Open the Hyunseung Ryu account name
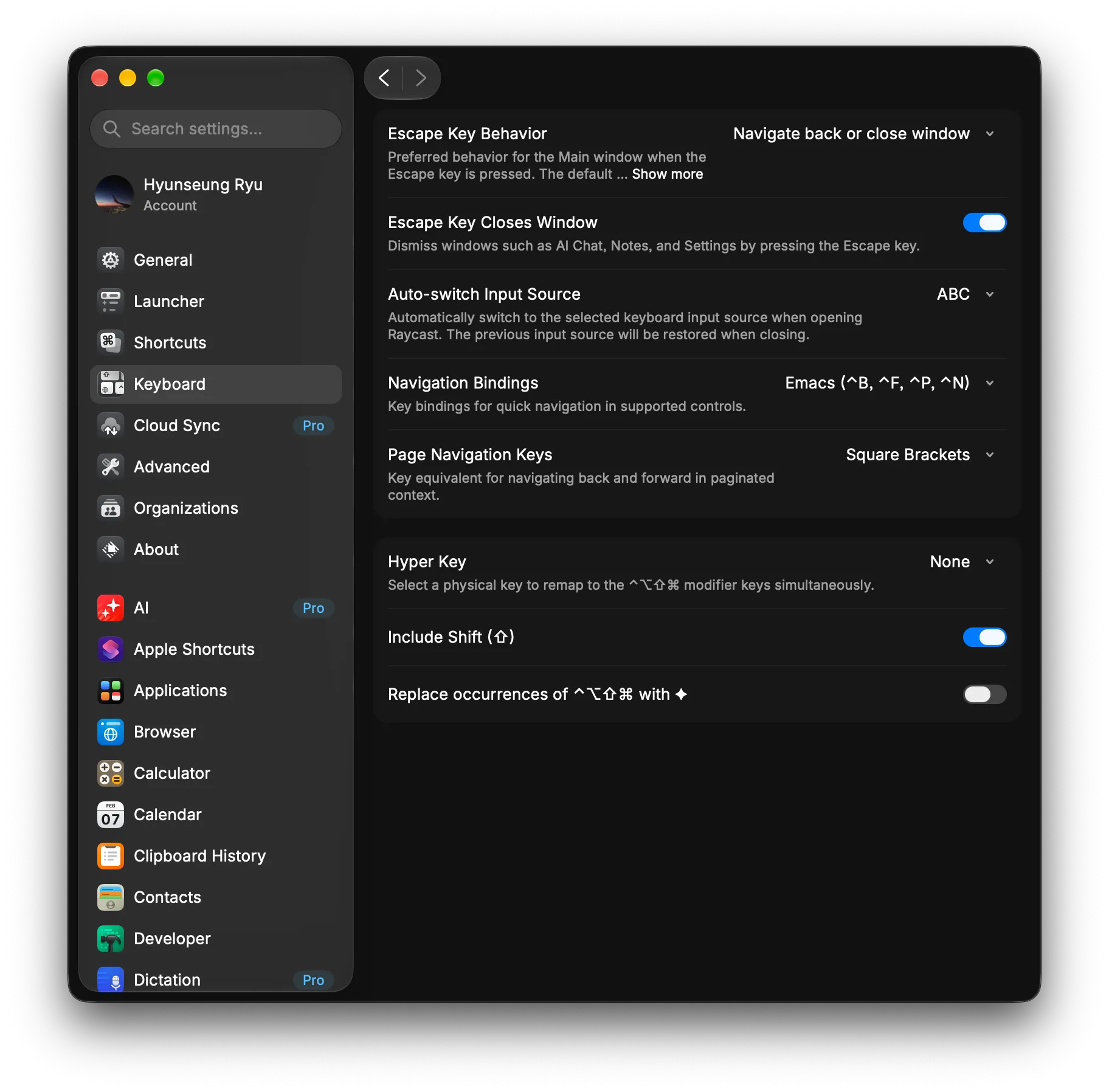The width and height of the screenshot is (1109, 1092). 203,185
